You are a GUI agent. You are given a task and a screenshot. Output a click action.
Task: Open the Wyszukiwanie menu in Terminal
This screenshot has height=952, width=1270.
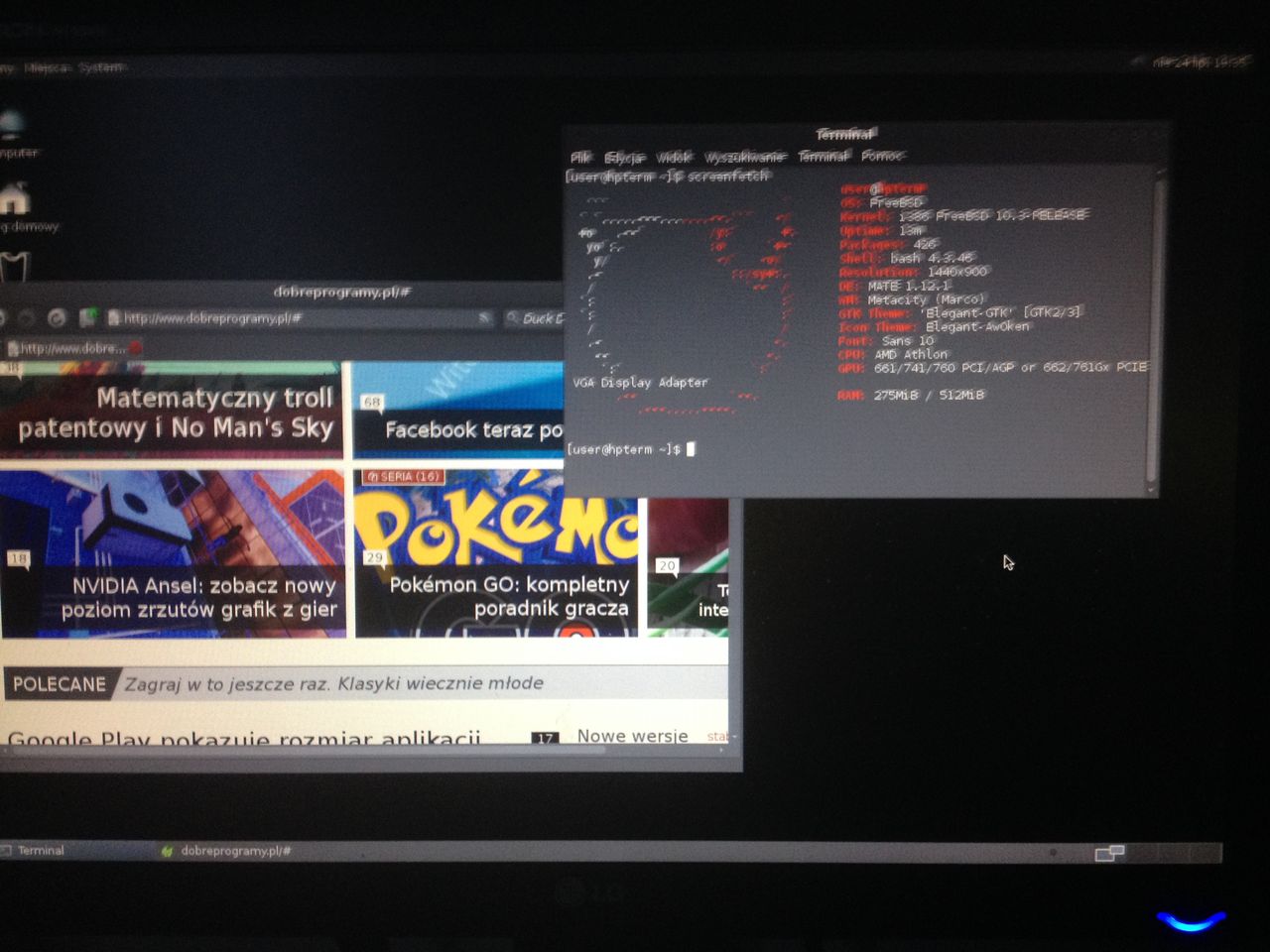click(744, 157)
